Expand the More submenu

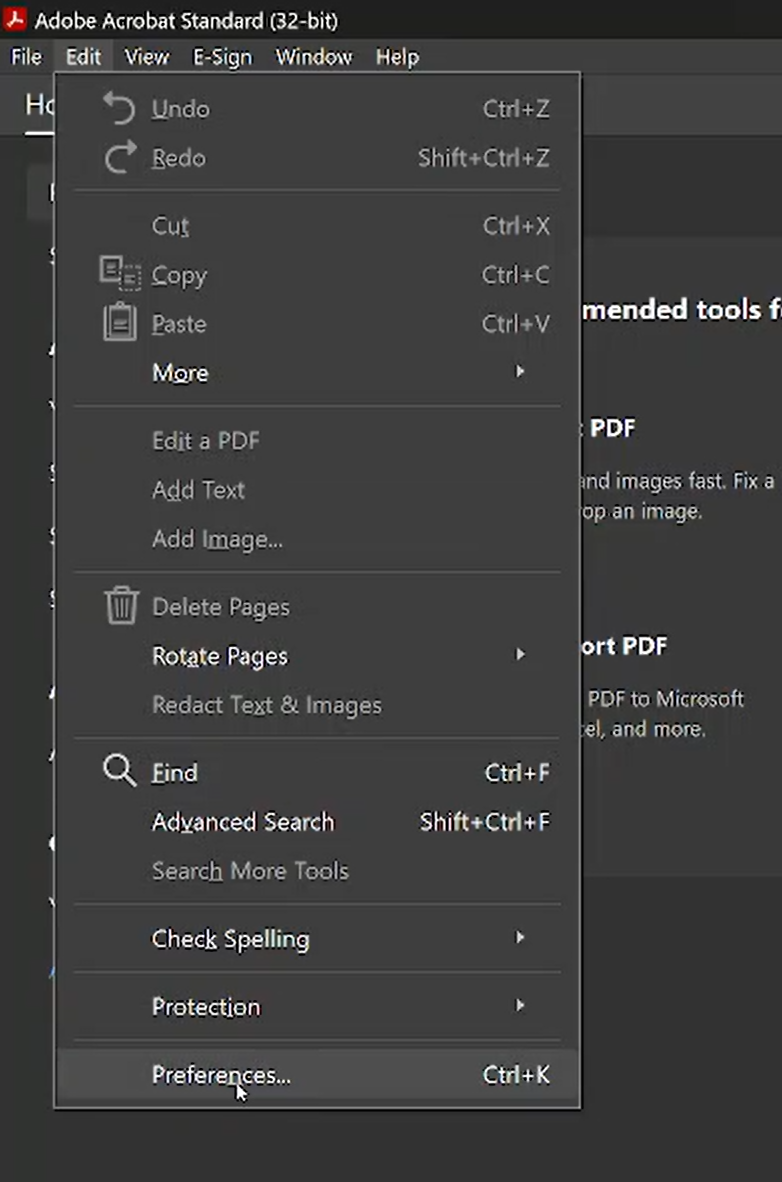(180, 372)
